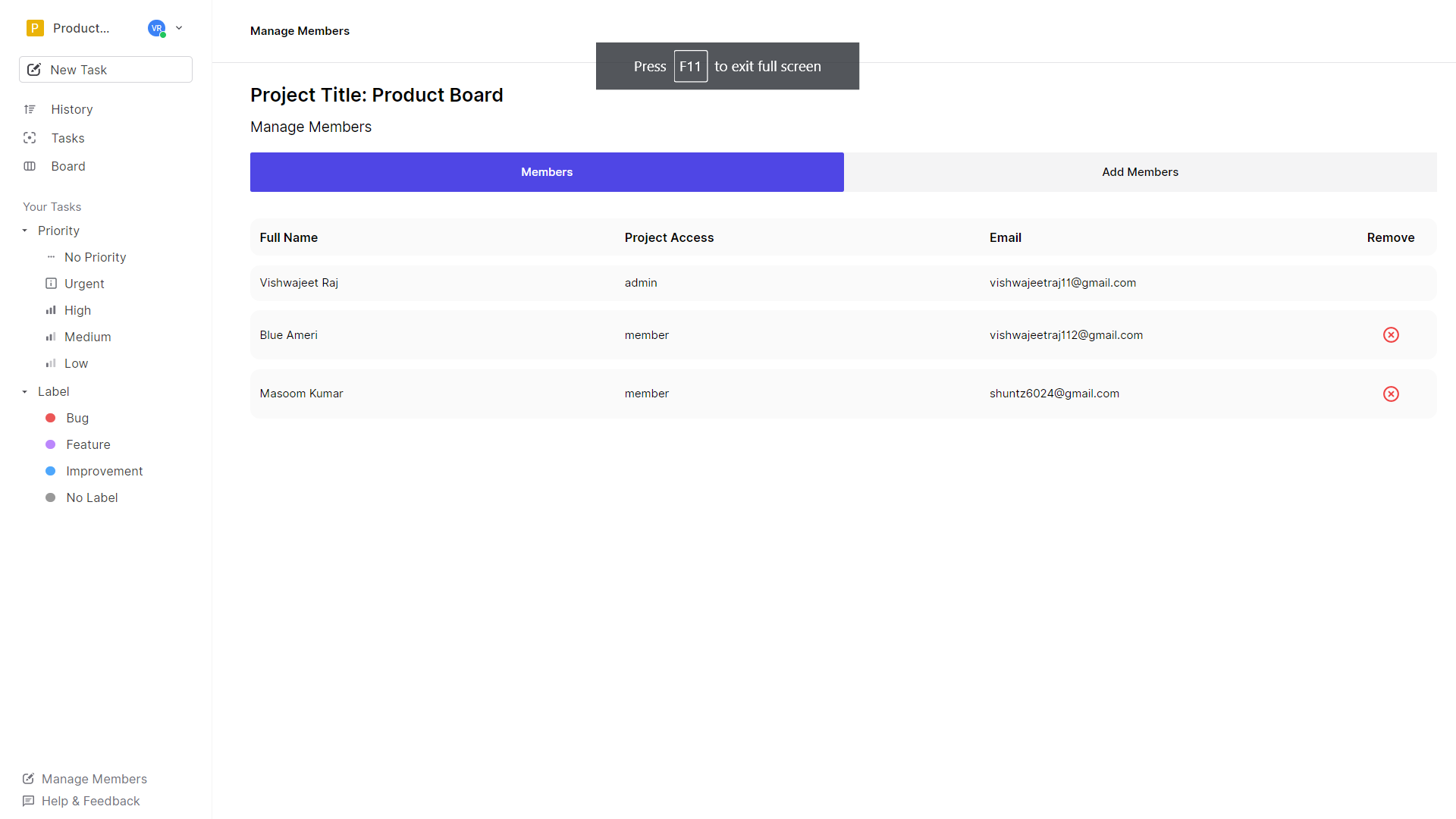The image size is (1456, 819).
Task: Click Manage Members icon at bottom
Action: tap(28, 778)
